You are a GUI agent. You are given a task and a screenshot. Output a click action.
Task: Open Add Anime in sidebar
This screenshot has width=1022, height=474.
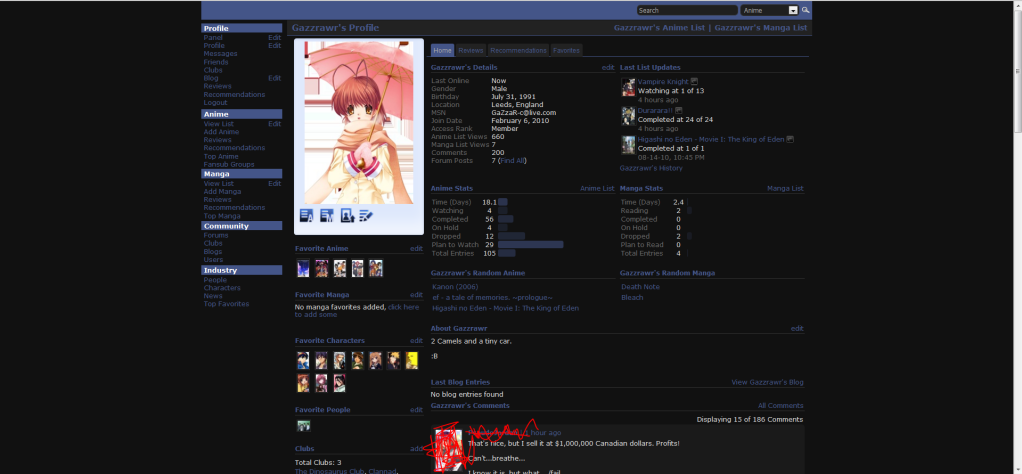pos(221,132)
